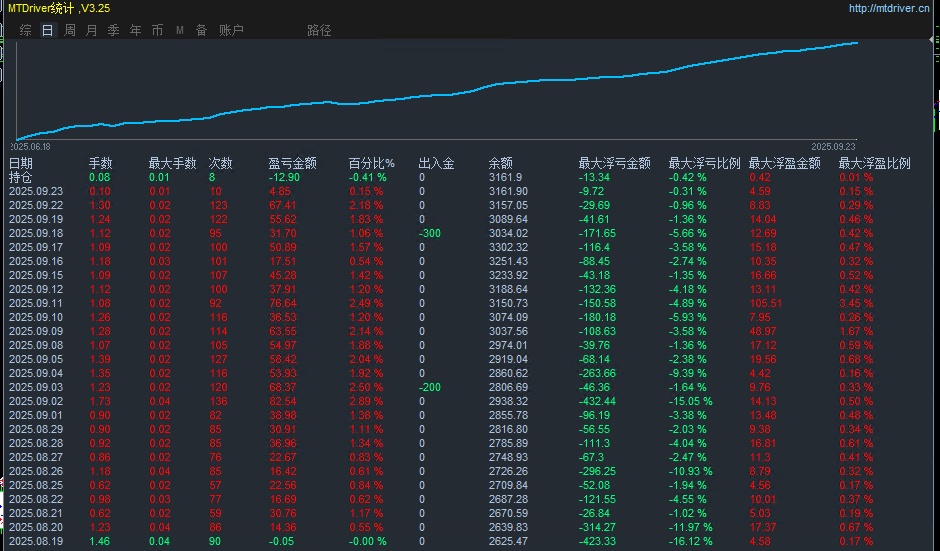The image size is (940, 551).
Task: Click the 48.97 max floating profit
Action: click(x=763, y=331)
